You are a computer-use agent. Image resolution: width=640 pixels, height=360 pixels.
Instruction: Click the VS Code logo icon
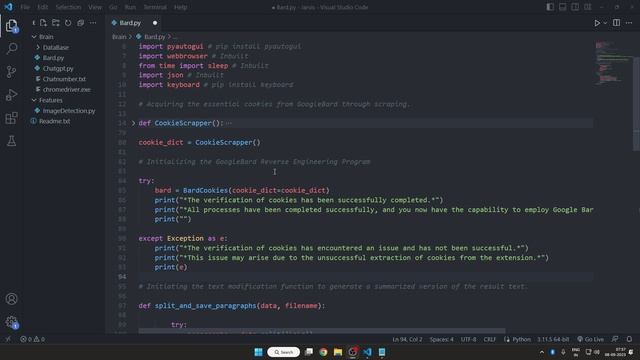tap(9, 7)
